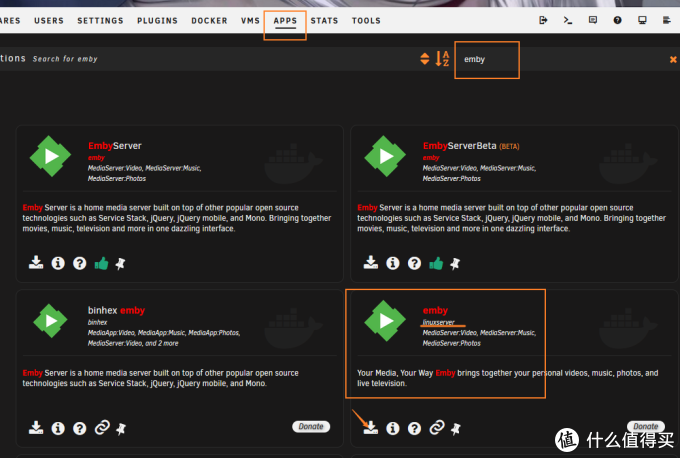This screenshot has height=458, width=680.
Task: Click emby author under EmbyServerBeta title
Action: (x=431, y=158)
